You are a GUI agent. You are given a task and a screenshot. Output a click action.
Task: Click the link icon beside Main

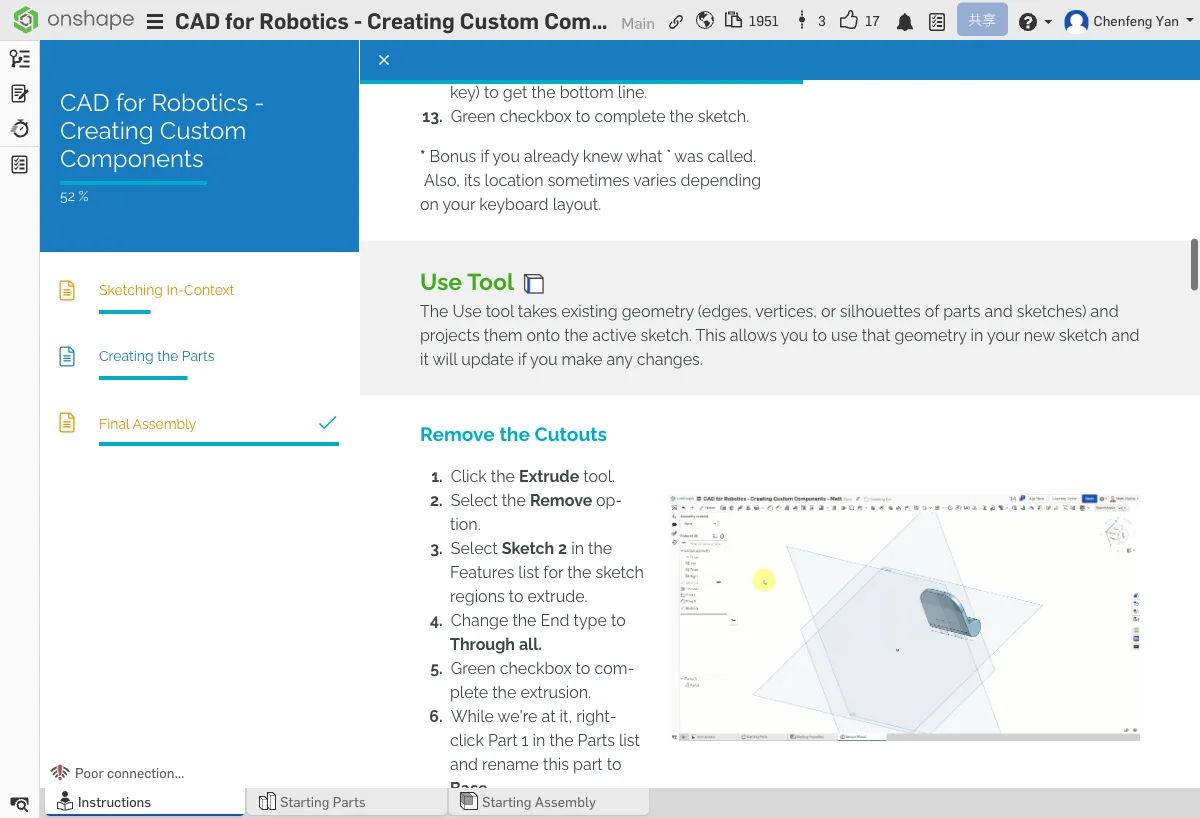676,21
